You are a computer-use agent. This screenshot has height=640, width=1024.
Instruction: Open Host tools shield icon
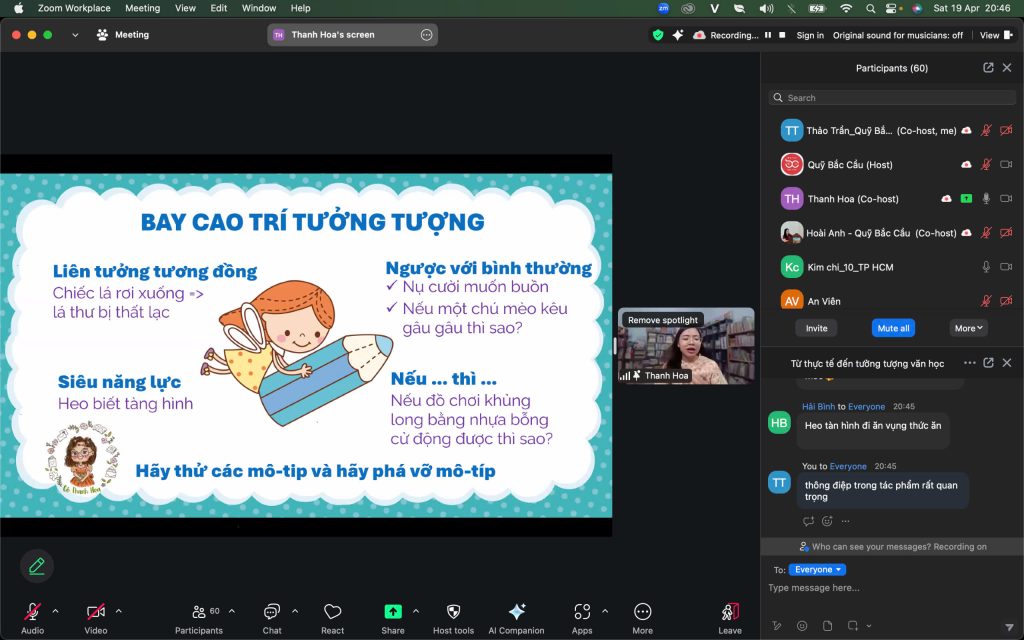click(x=453, y=612)
